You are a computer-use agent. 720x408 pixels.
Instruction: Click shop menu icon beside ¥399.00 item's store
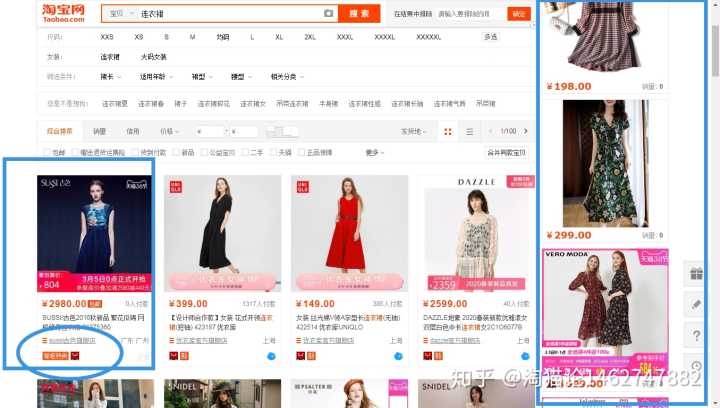click(172, 341)
